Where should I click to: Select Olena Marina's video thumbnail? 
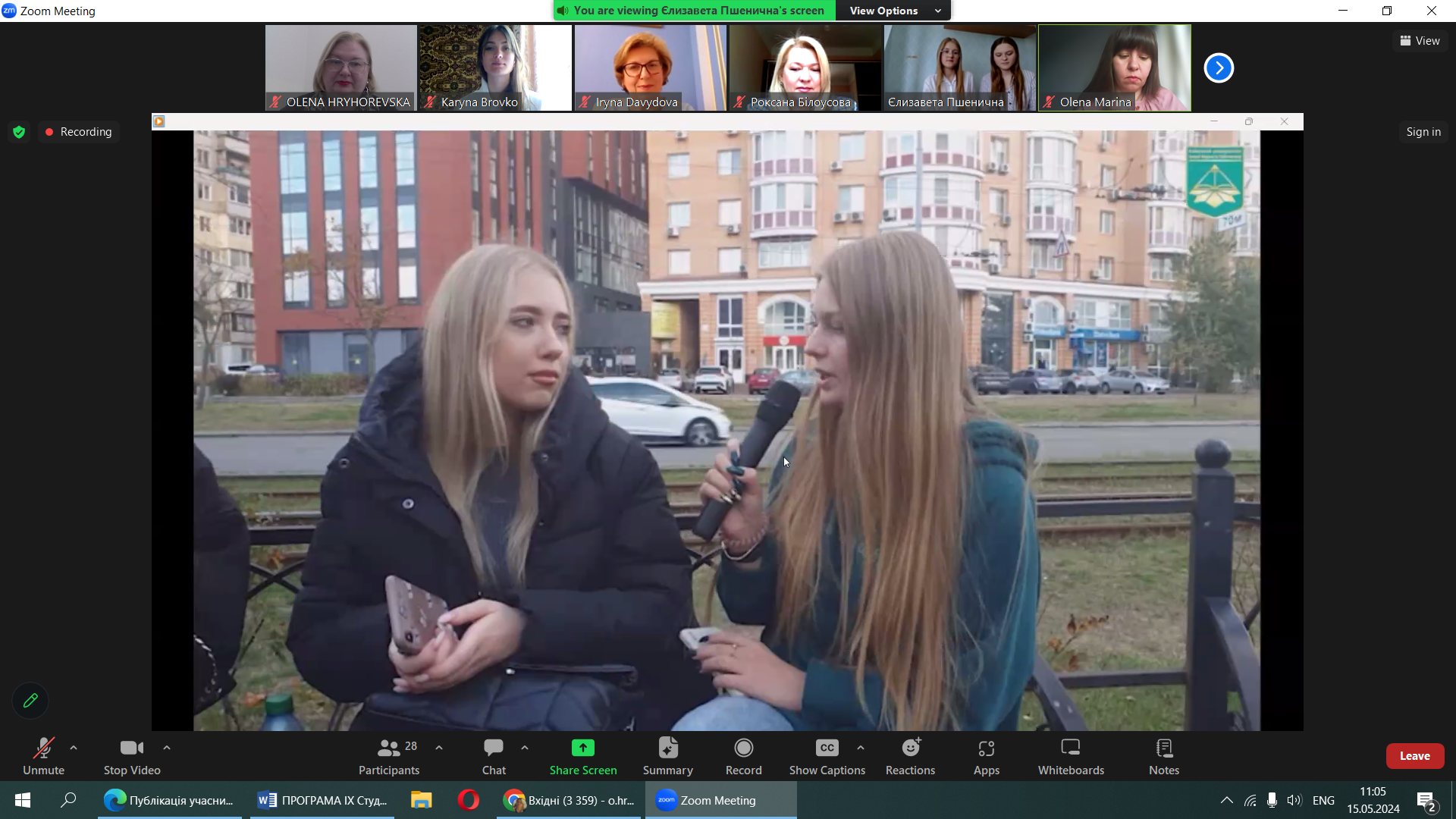tap(1114, 68)
